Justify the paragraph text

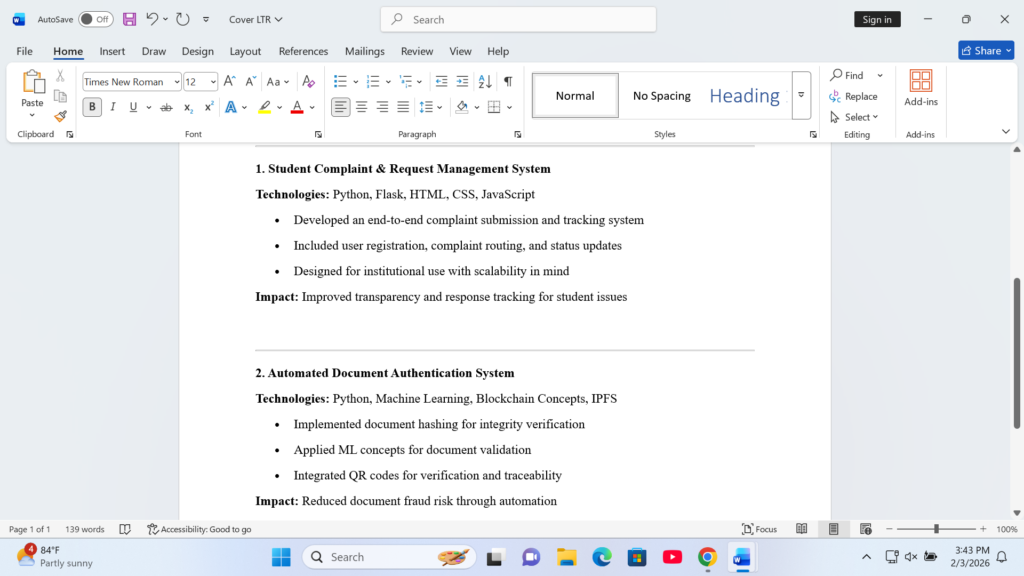[x=403, y=107]
